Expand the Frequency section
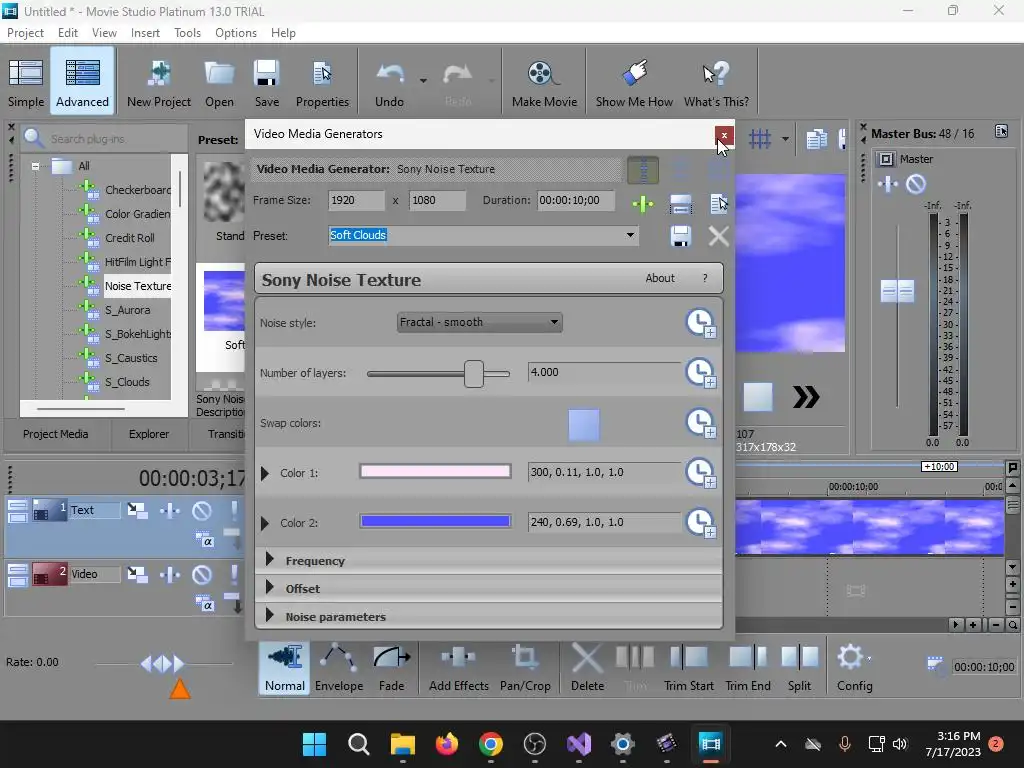Viewport: 1024px width, 768px height. (270, 560)
